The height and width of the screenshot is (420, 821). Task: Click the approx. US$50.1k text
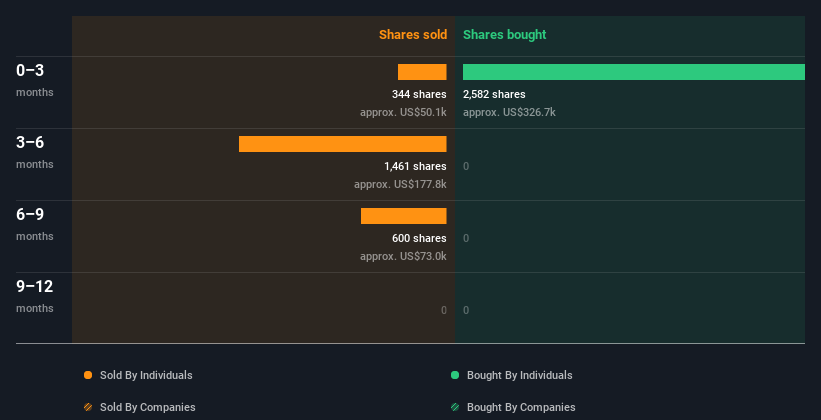403,113
